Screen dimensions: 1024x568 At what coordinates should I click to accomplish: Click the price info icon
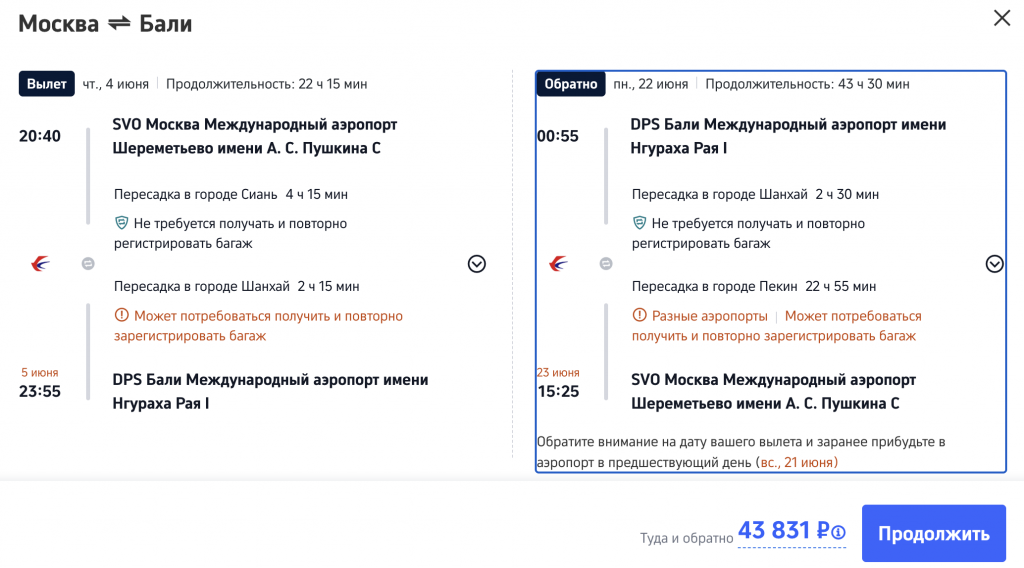pos(839,533)
